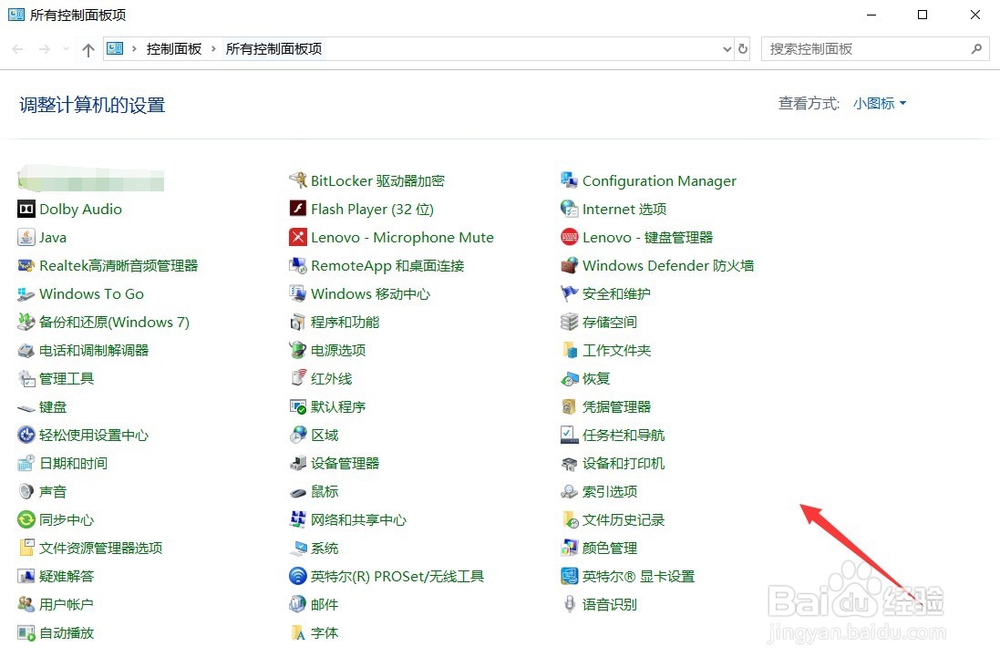The height and width of the screenshot is (667, 1000).
Task: Open Windows 移动中心 link
Action: coord(371,294)
